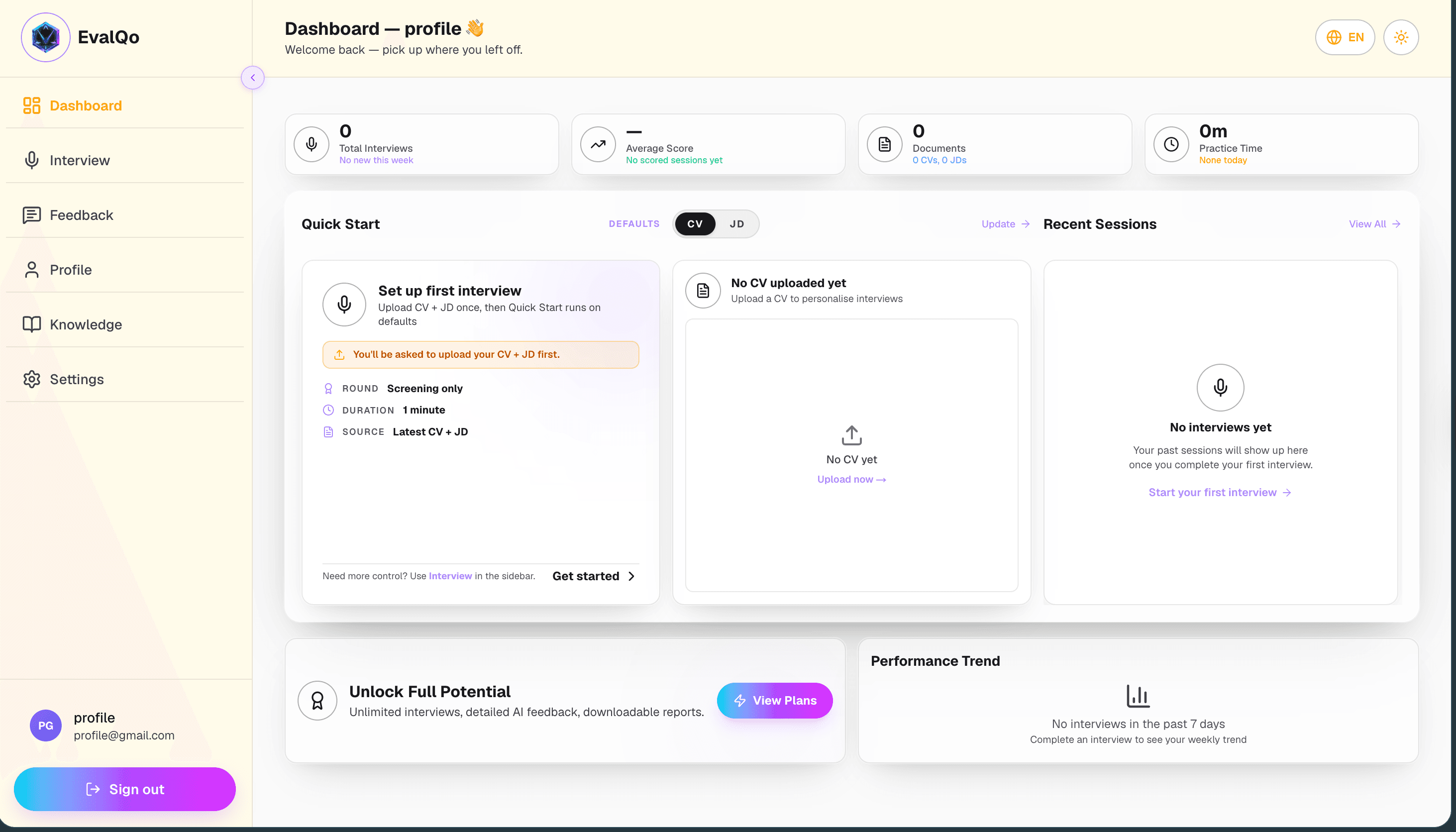Click the '0 CVs, 0 JDs' text

(939, 161)
